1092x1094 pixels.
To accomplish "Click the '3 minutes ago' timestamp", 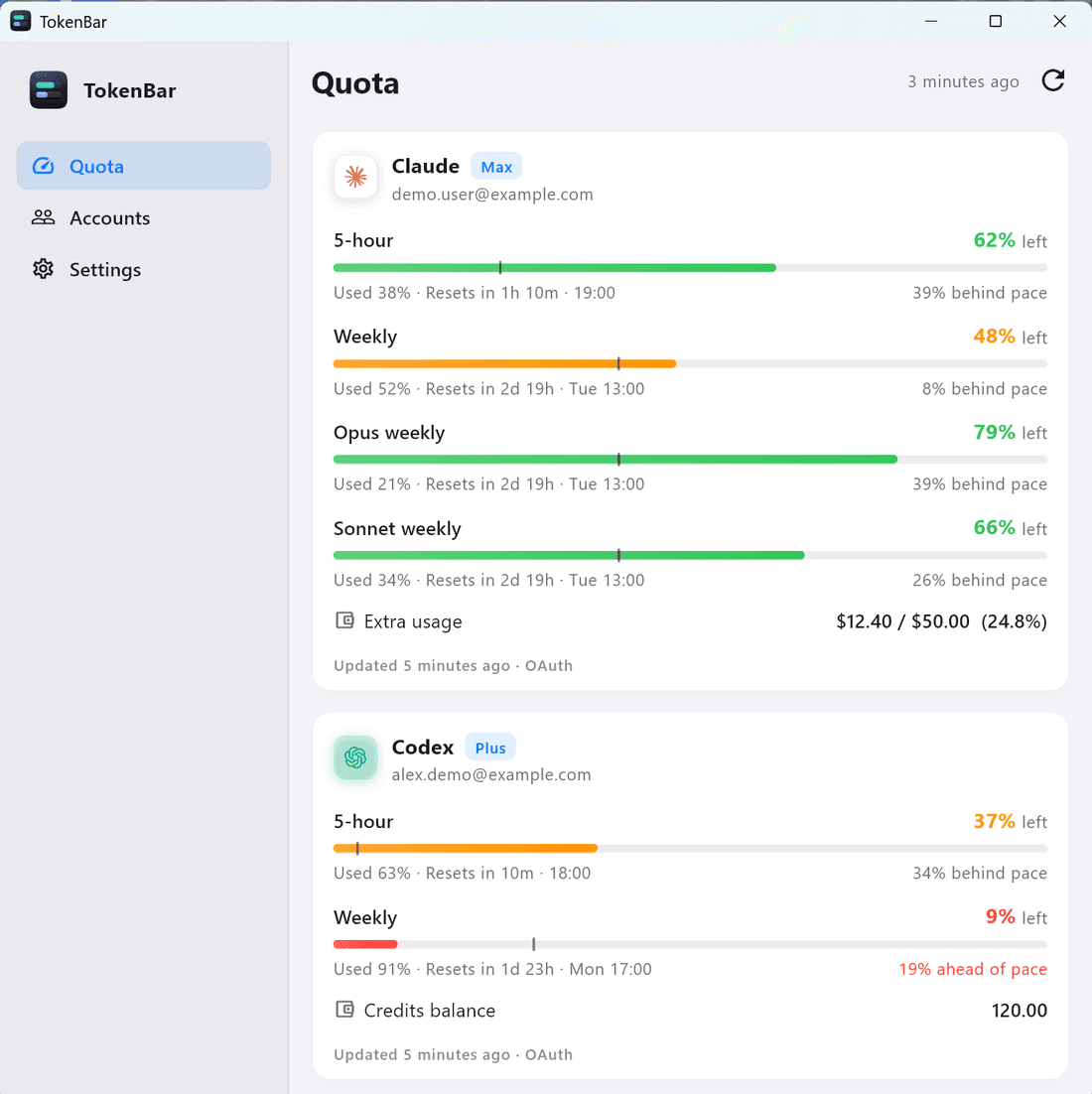I will pyautogui.click(x=963, y=81).
